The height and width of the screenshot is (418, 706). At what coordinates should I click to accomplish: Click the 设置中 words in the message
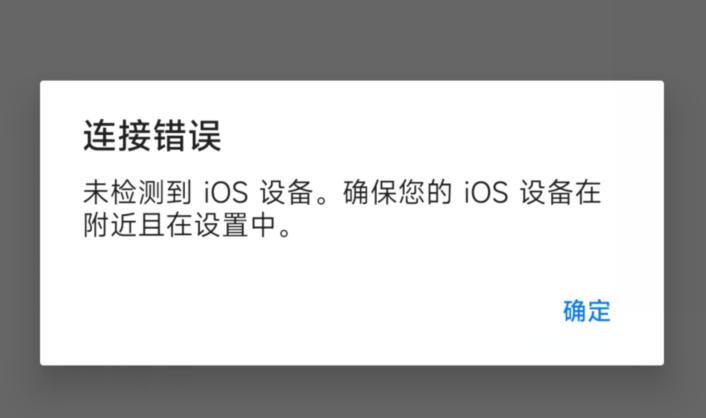click(x=235, y=225)
